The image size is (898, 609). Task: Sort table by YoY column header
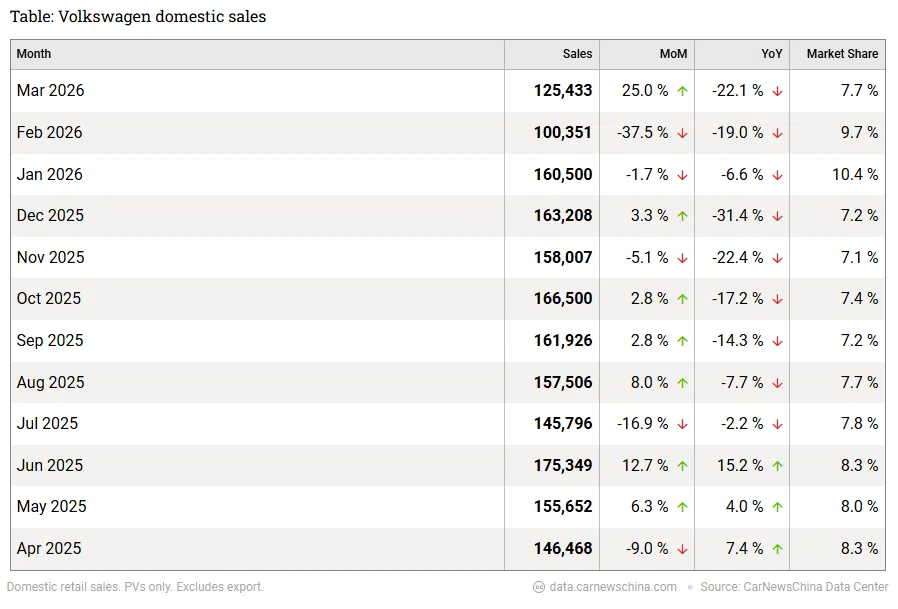(x=772, y=54)
